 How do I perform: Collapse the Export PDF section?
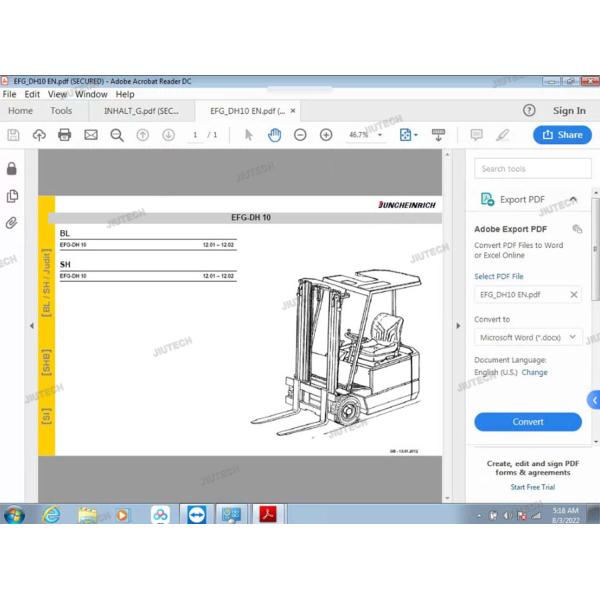tap(573, 200)
